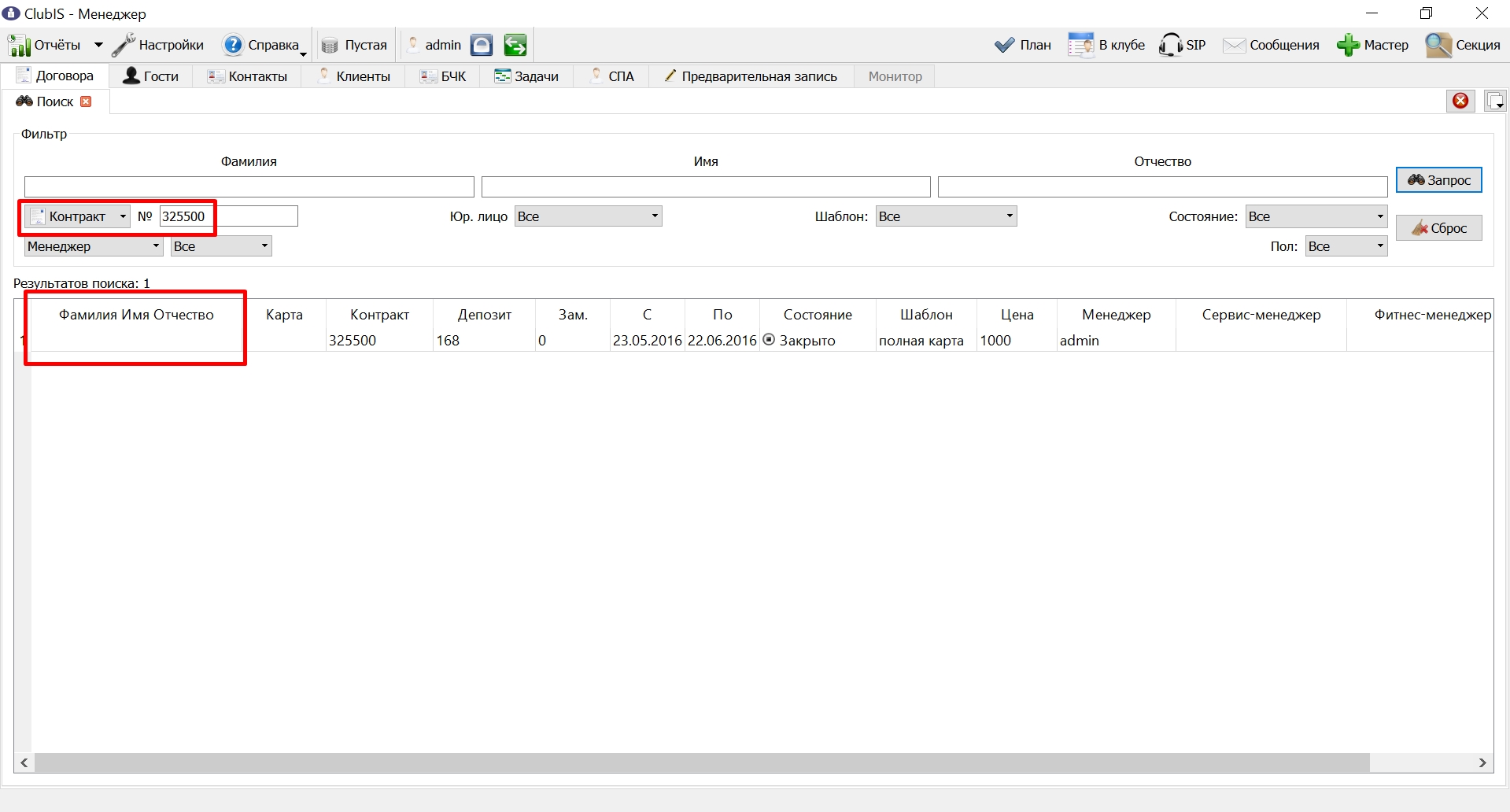
Task: Open Сообщения envelope icon
Action: pyautogui.click(x=1234, y=46)
